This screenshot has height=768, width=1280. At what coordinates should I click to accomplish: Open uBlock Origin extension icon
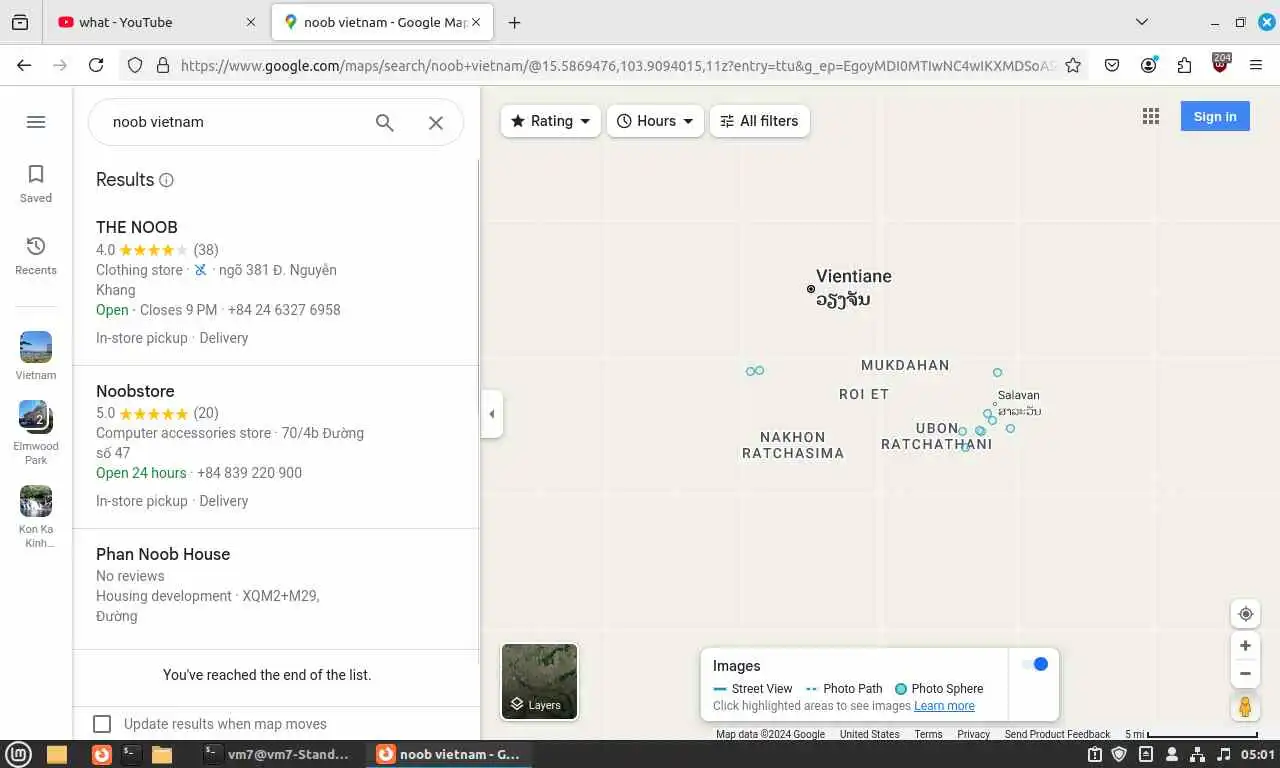tap(1221, 64)
